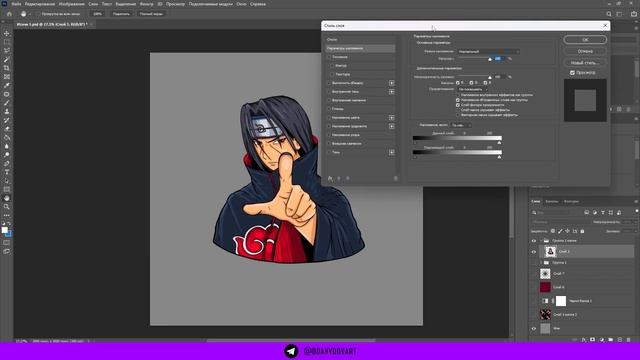Open the Наложение, если channel dropdown

click(x=461, y=125)
